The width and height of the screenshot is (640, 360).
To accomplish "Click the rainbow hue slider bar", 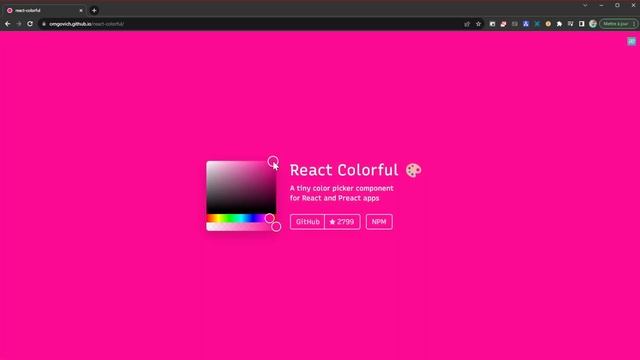I will pyautogui.click(x=241, y=218).
